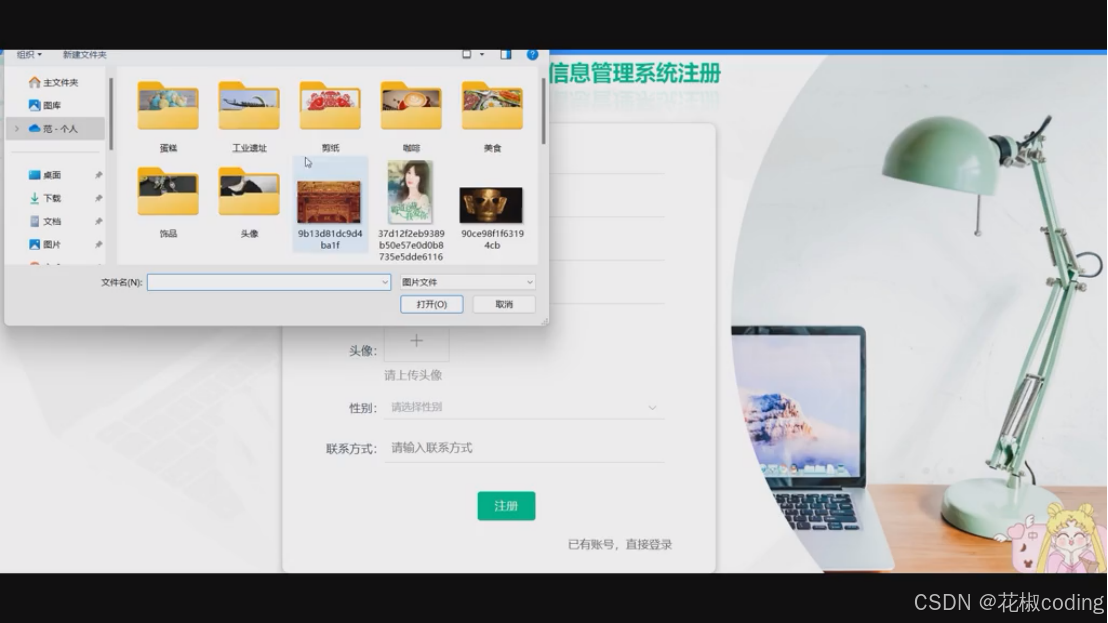The height and width of the screenshot is (623, 1108).
Task: Click the 直接登录 login link
Action: pos(651,543)
